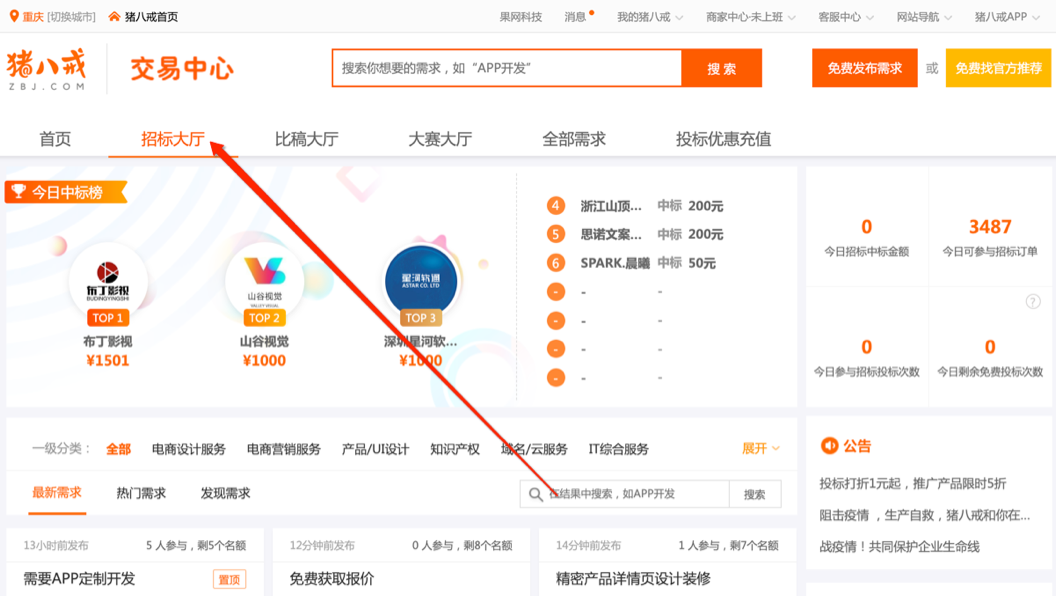Filter by 电商营销服务 category
Image resolution: width=1056 pixels, height=596 pixels.
284,449
